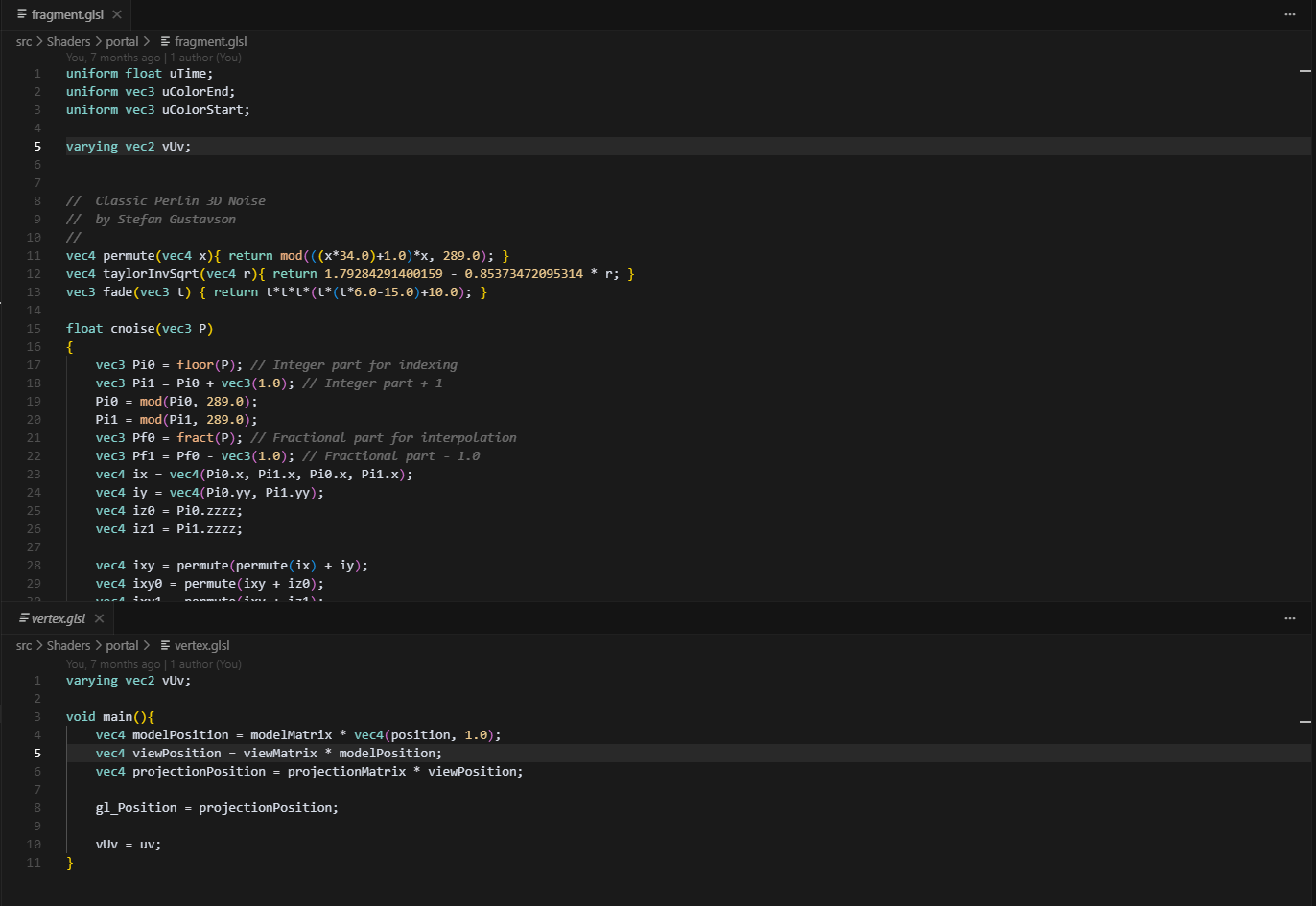Click 'viewMatrix' in vertex.glsl
This screenshot has height=906, width=1316.
(x=280, y=754)
